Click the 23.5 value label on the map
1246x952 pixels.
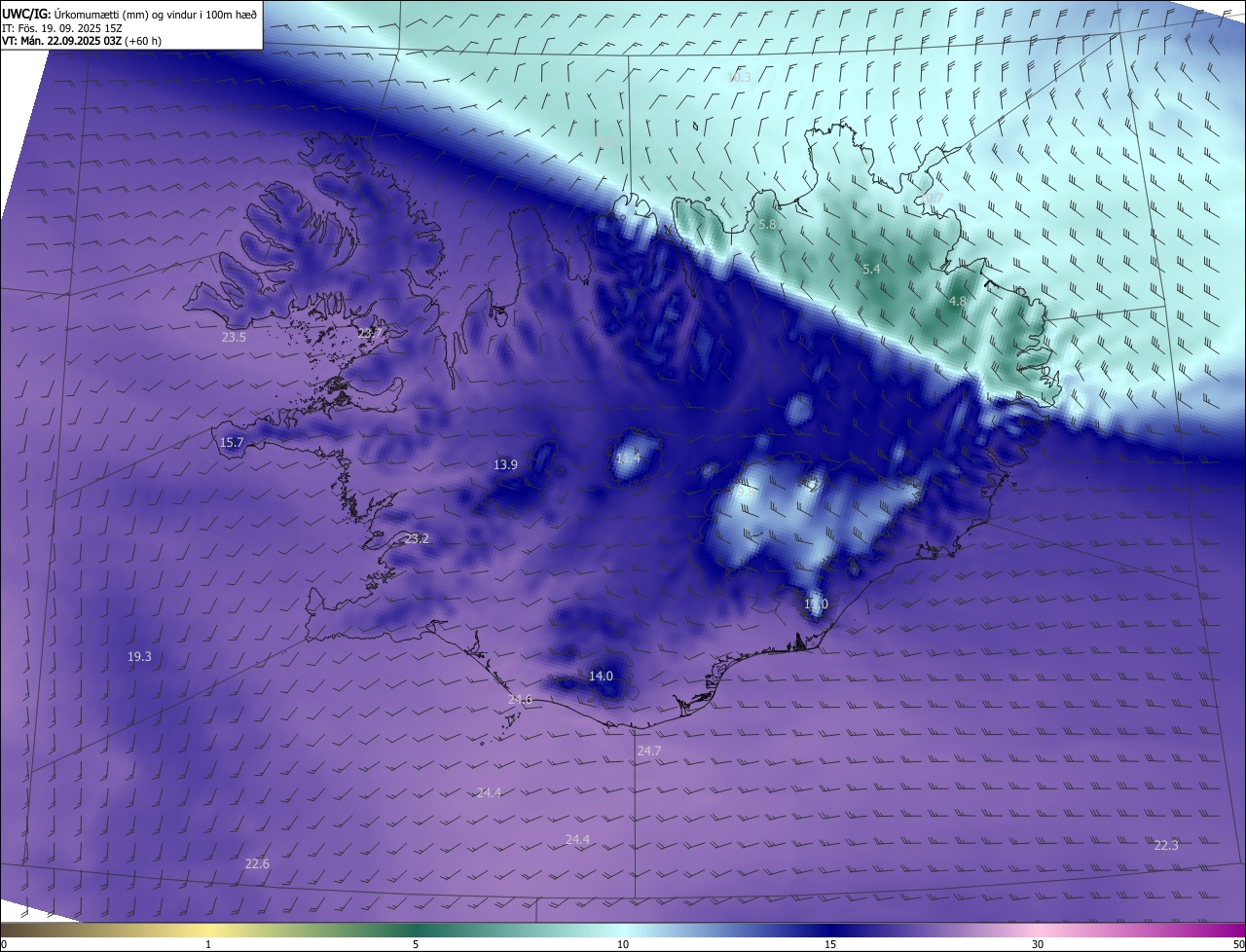(234, 337)
